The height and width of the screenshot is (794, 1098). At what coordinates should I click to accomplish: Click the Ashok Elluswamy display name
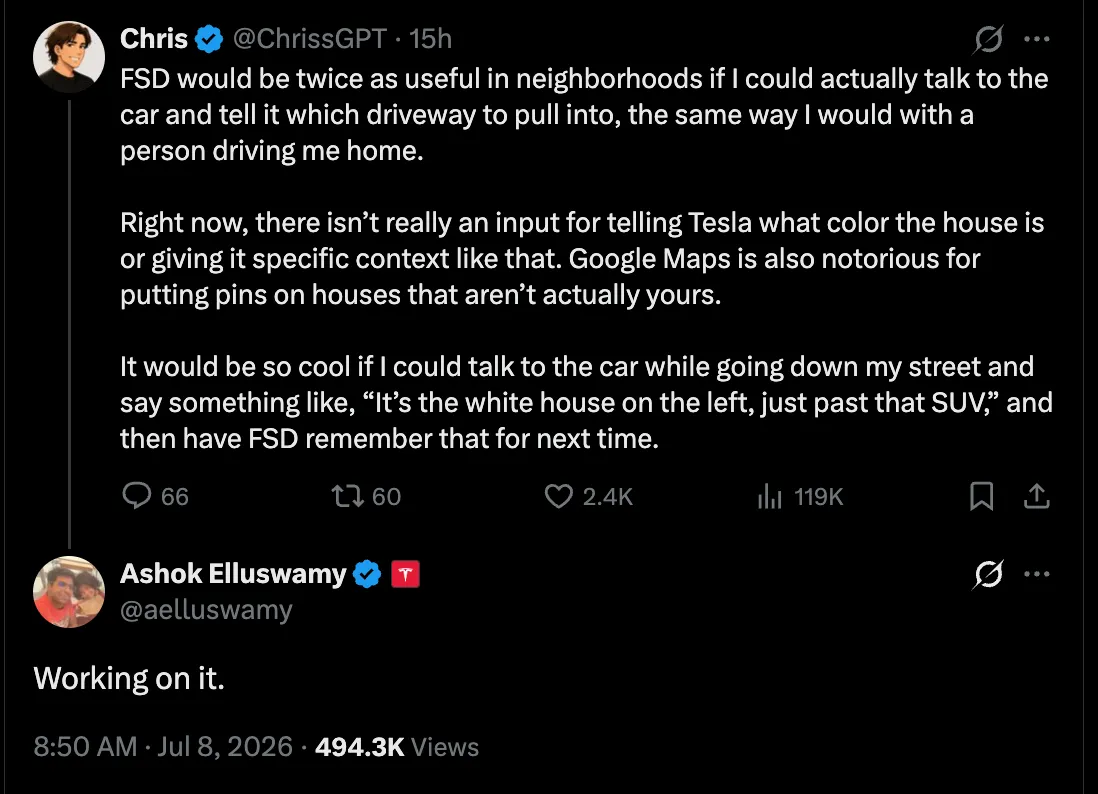pos(233,573)
